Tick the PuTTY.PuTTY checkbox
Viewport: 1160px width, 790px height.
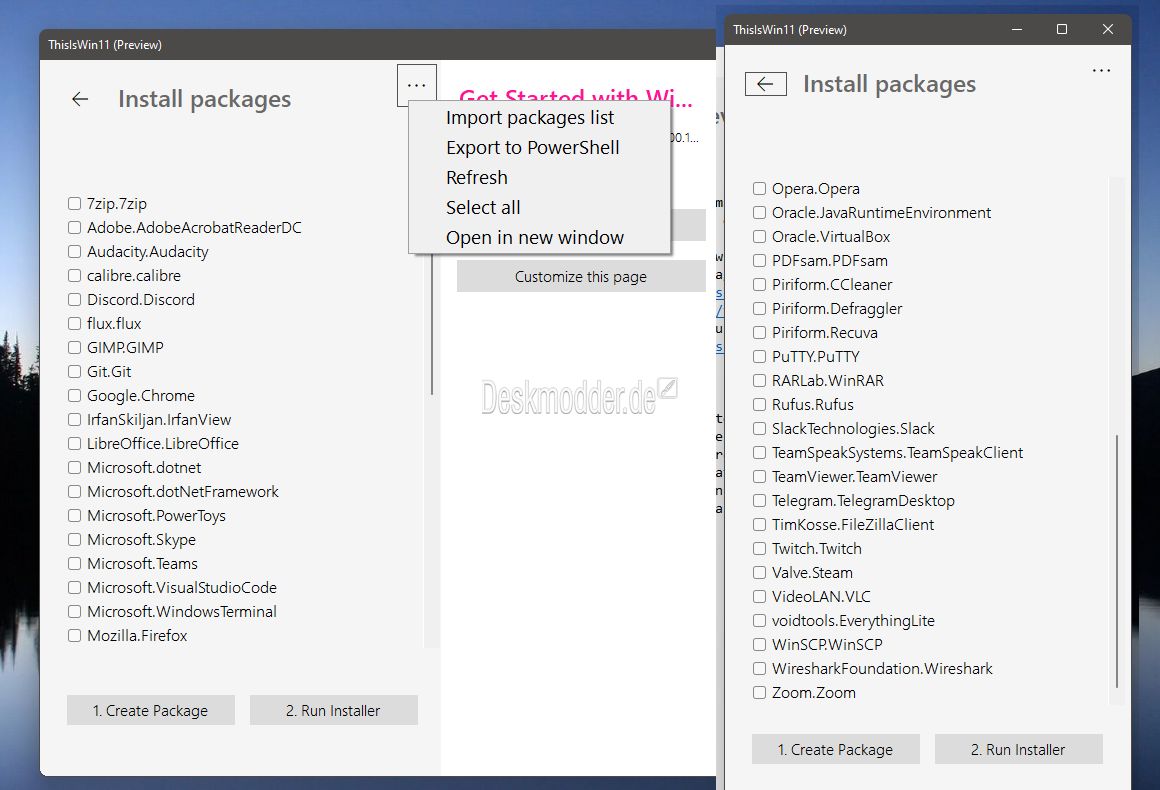(759, 357)
